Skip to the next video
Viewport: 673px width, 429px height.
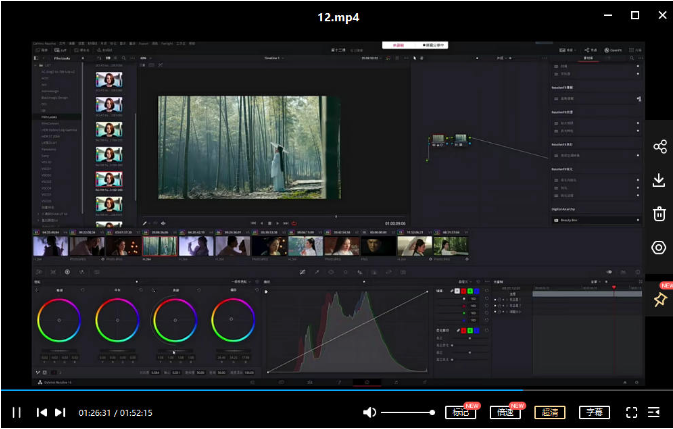[60, 413]
